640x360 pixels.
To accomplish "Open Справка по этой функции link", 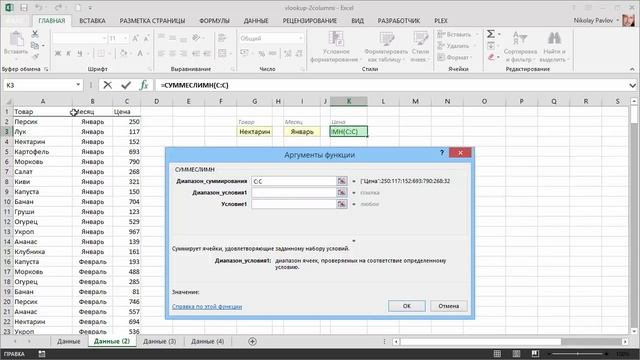I will (x=207, y=307).
